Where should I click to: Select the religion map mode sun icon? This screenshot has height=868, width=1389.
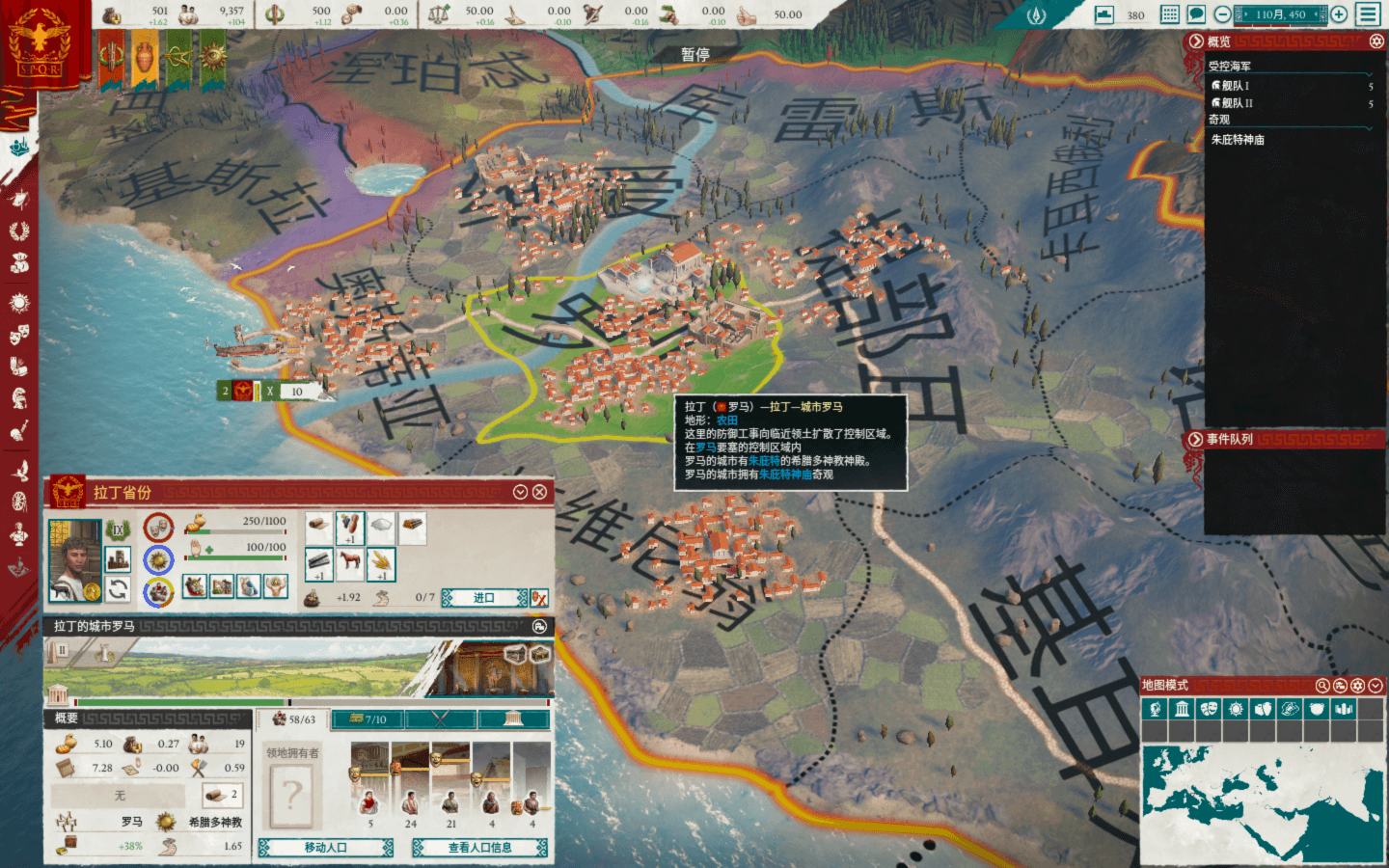[1236, 708]
